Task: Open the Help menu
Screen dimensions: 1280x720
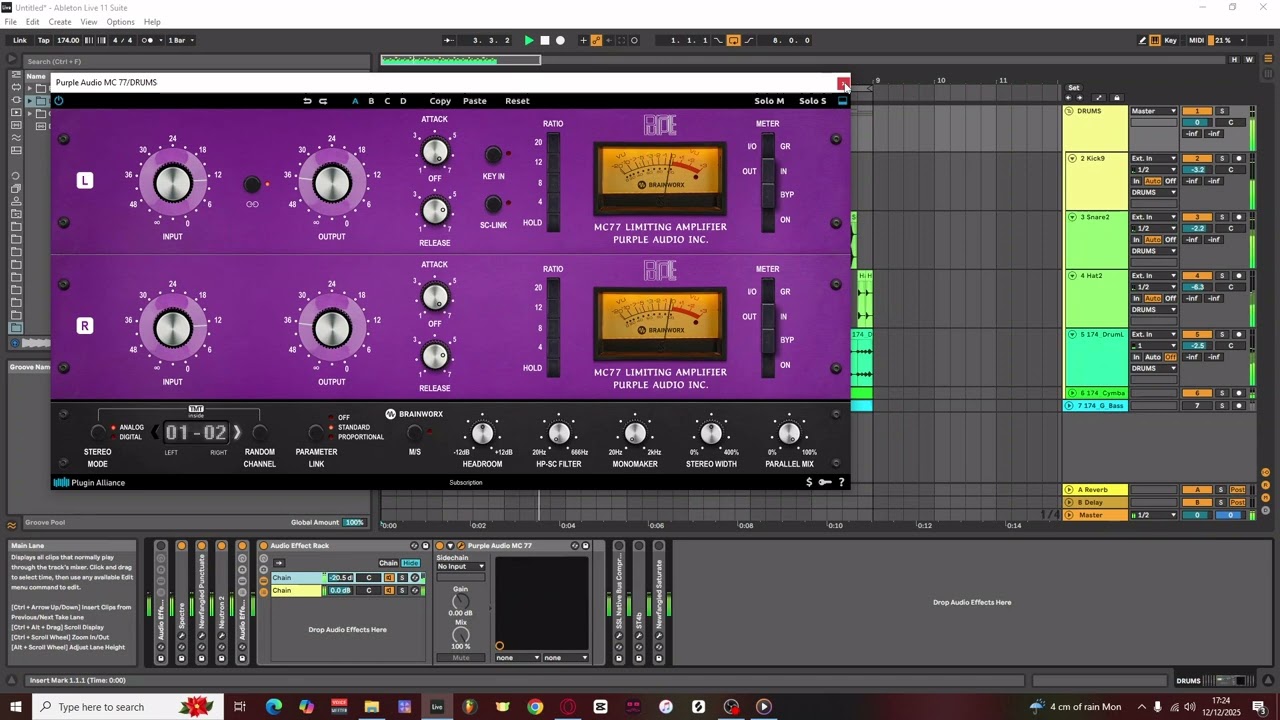Action: point(152,22)
